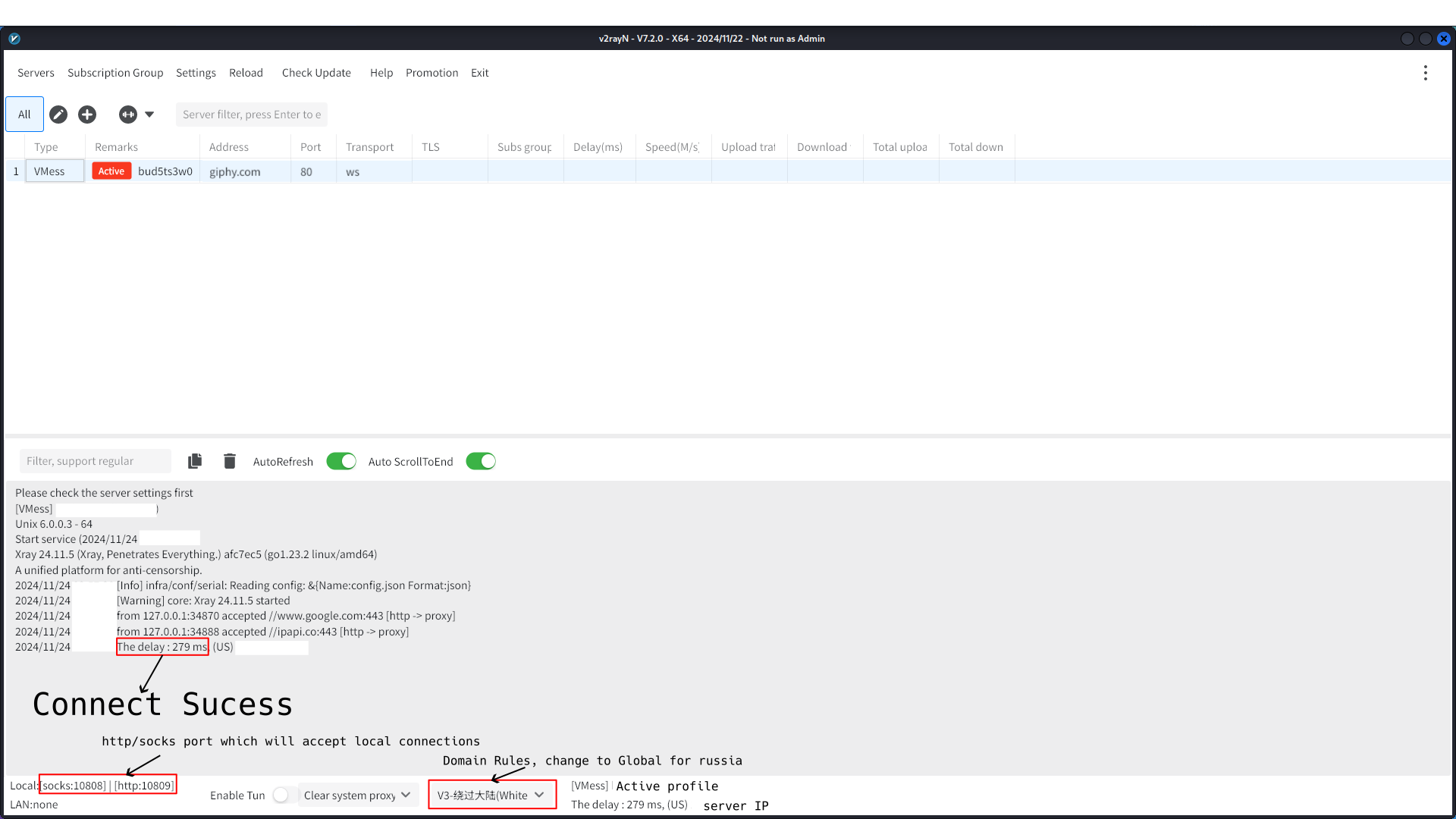Click 'Please check the server settings first' line
1456x819 pixels.
pyautogui.click(x=104, y=493)
